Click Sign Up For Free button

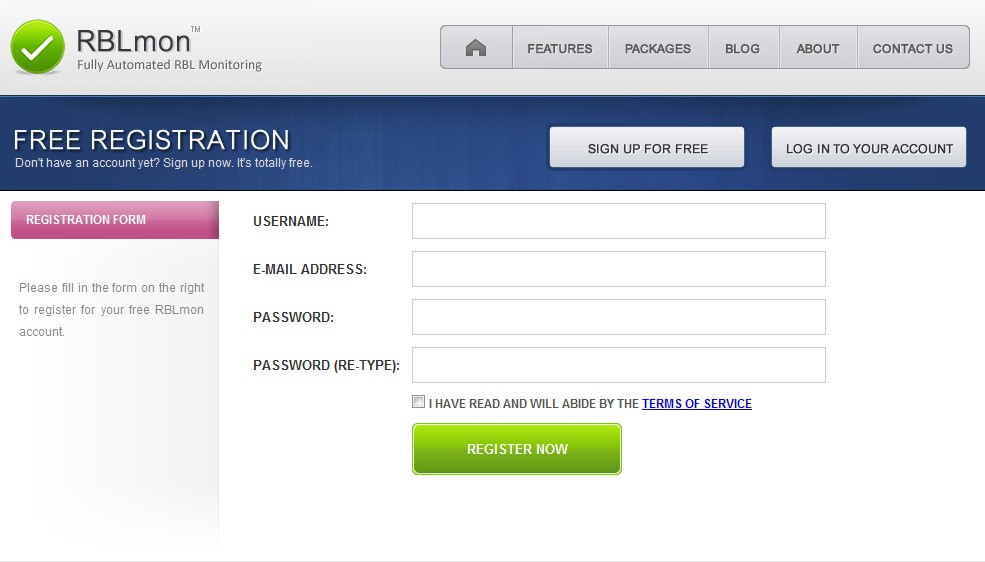click(647, 148)
